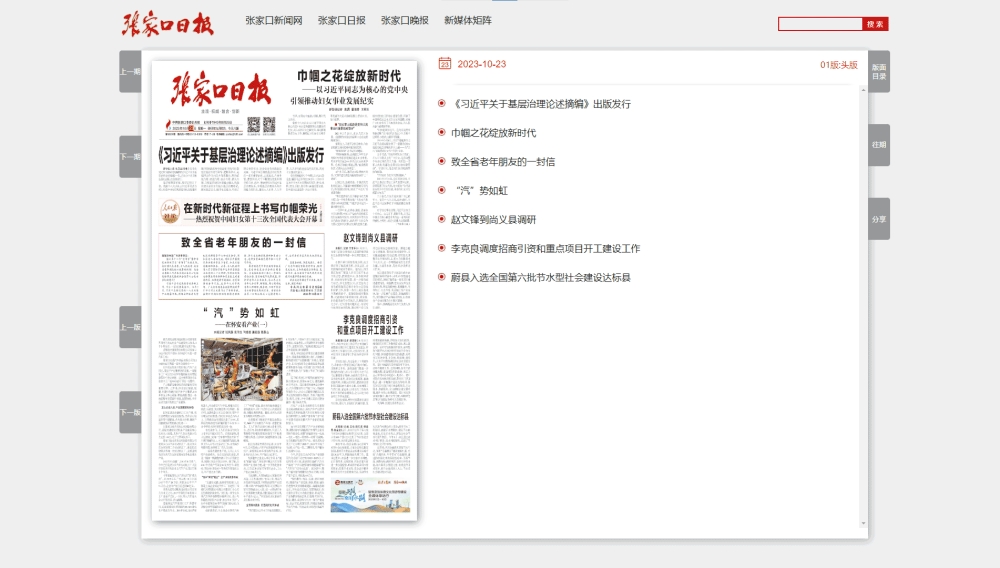Click 致全省老年朋友的一封信 block on newspaper page
This screenshot has width=1000, height=568.
[x=242, y=266]
